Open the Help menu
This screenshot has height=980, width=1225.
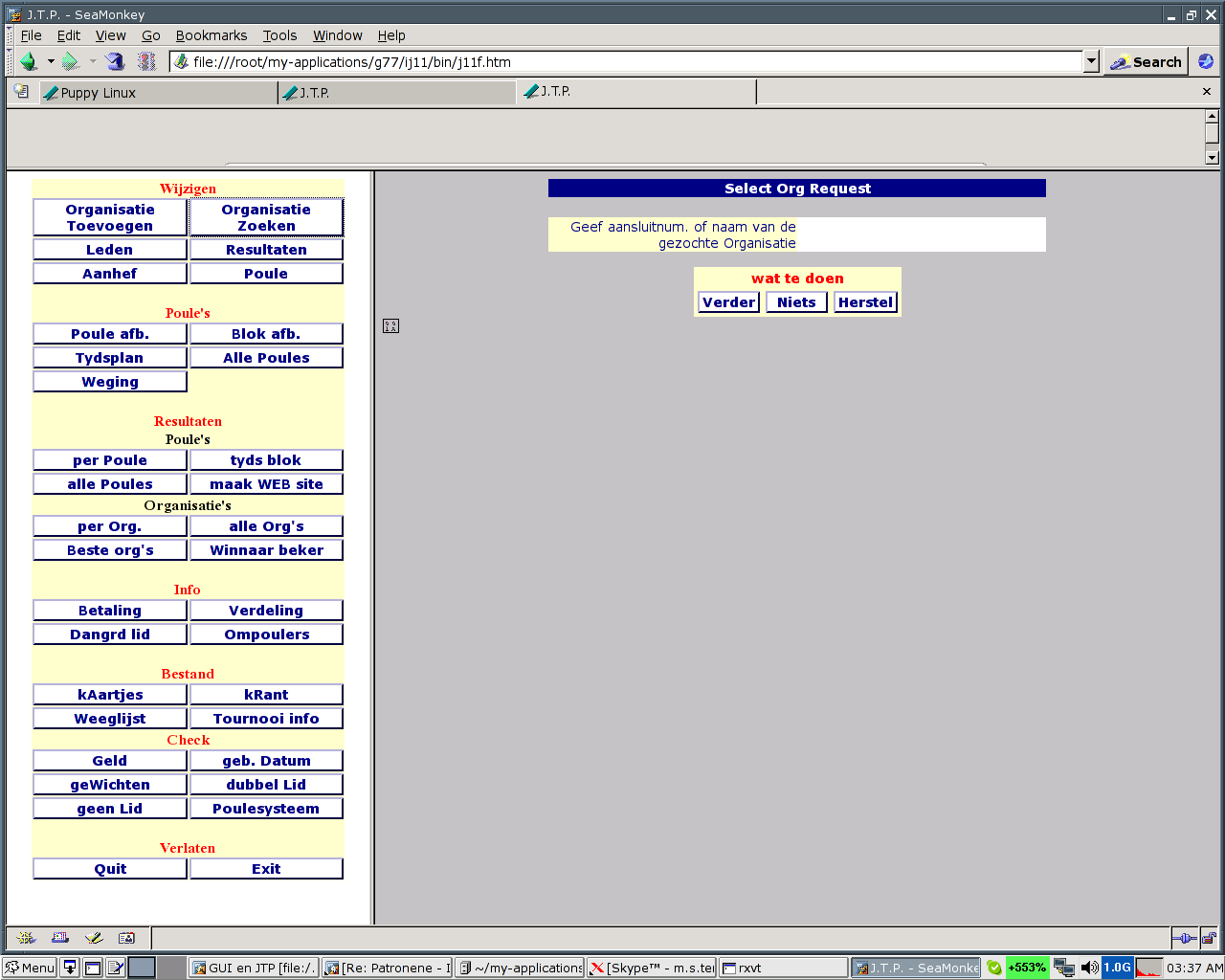point(391,35)
